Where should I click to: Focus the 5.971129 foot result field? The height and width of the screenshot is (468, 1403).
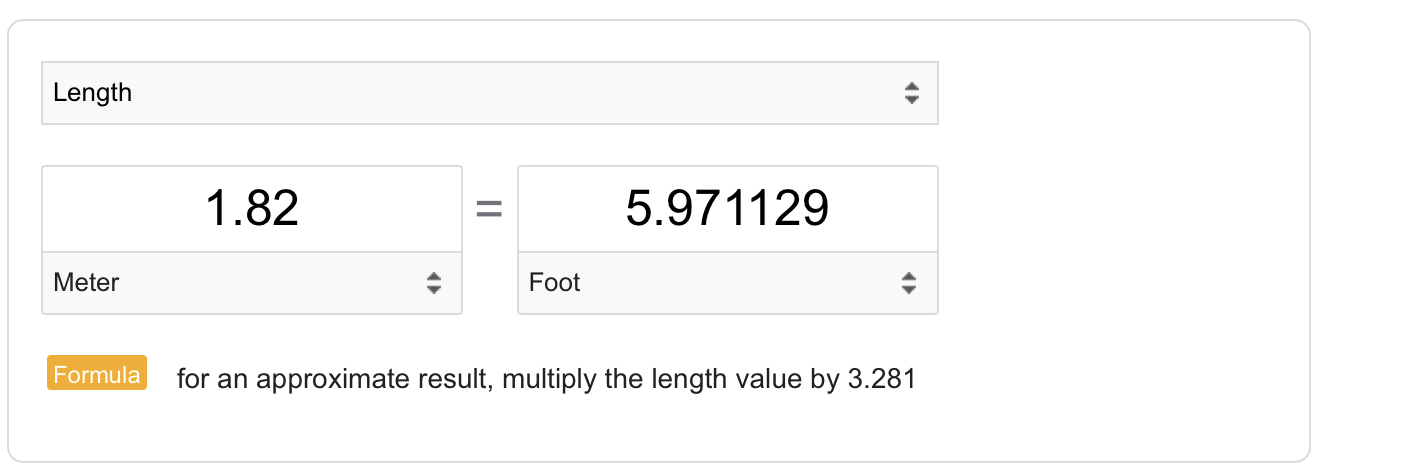coord(728,209)
